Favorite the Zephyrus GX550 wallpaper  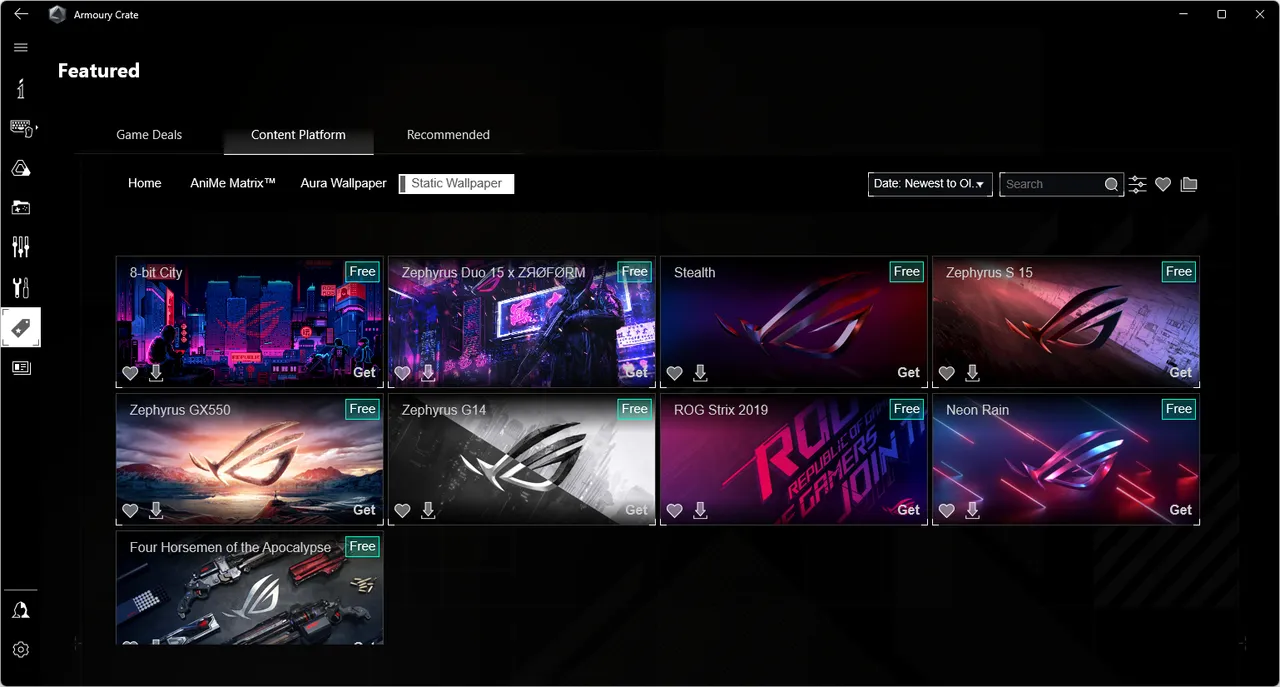pos(130,511)
